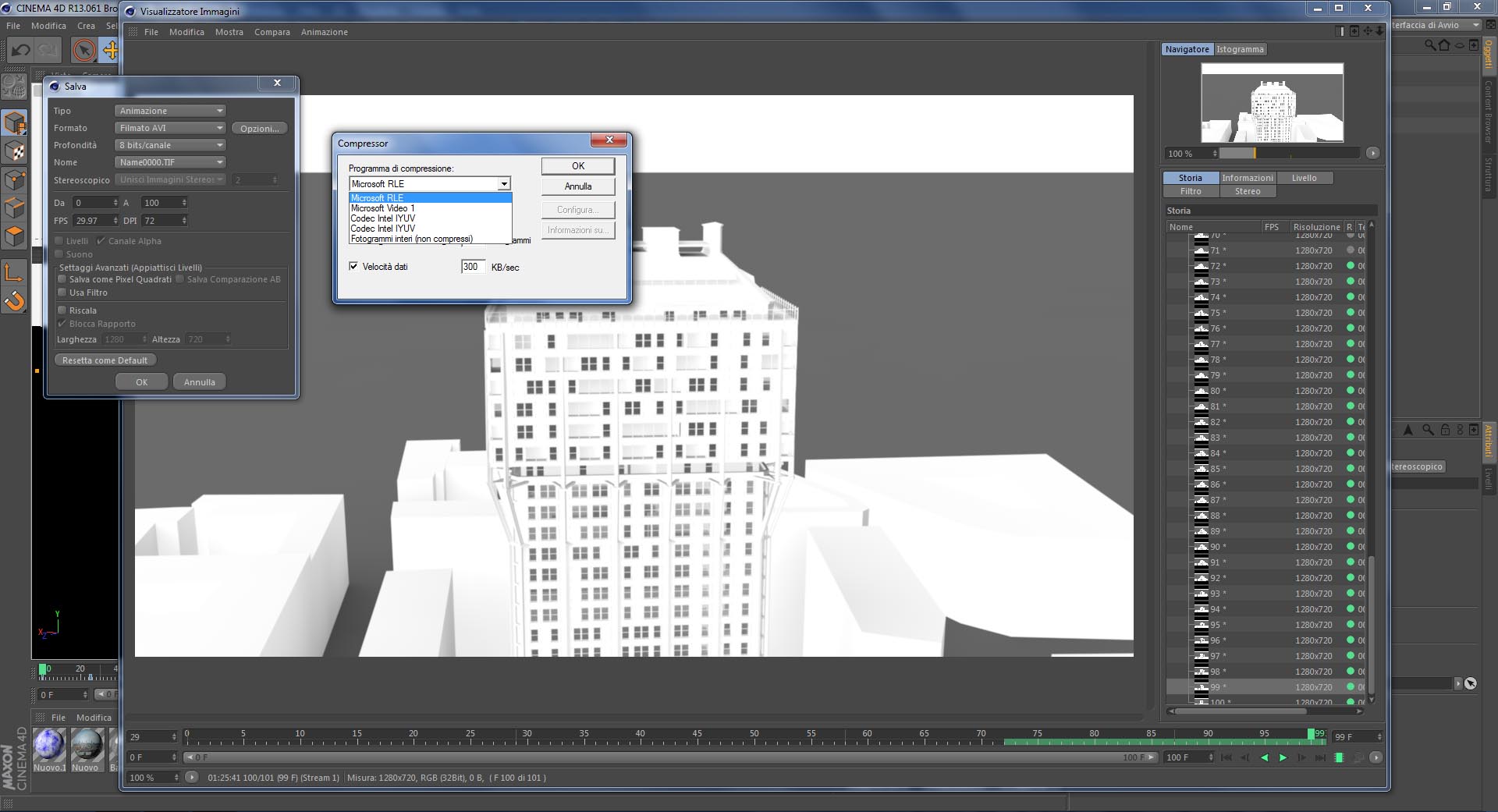Jump to the last frame in the image viewer
This screenshot has width=1498, height=812.
[x=1320, y=757]
